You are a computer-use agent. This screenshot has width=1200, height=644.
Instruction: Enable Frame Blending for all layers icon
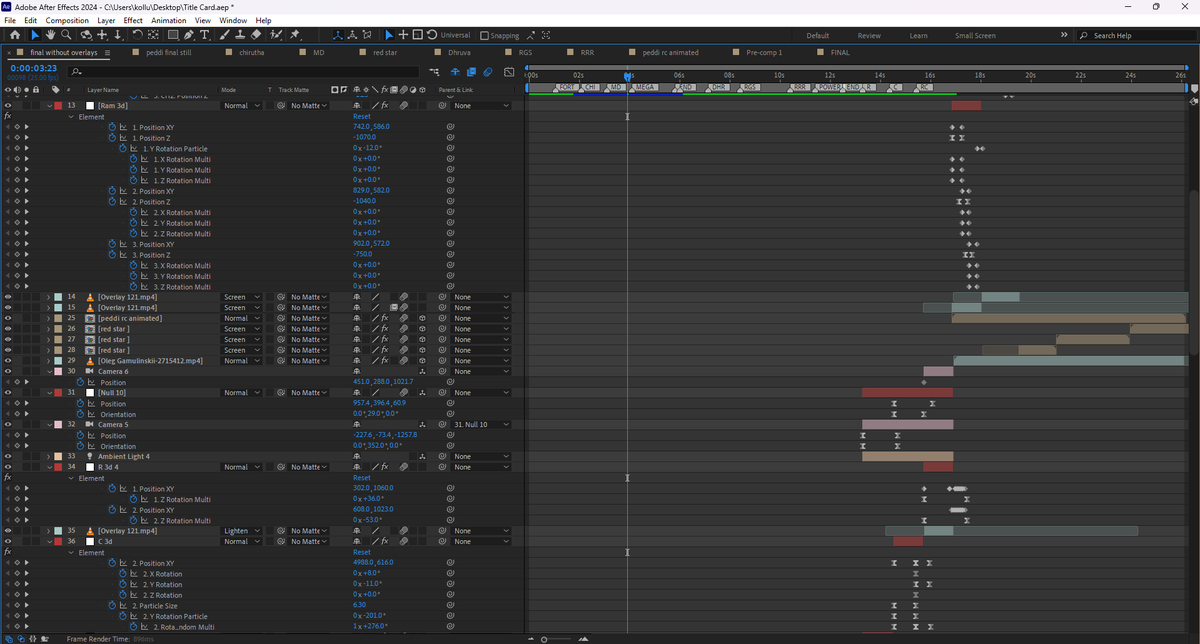pos(471,71)
